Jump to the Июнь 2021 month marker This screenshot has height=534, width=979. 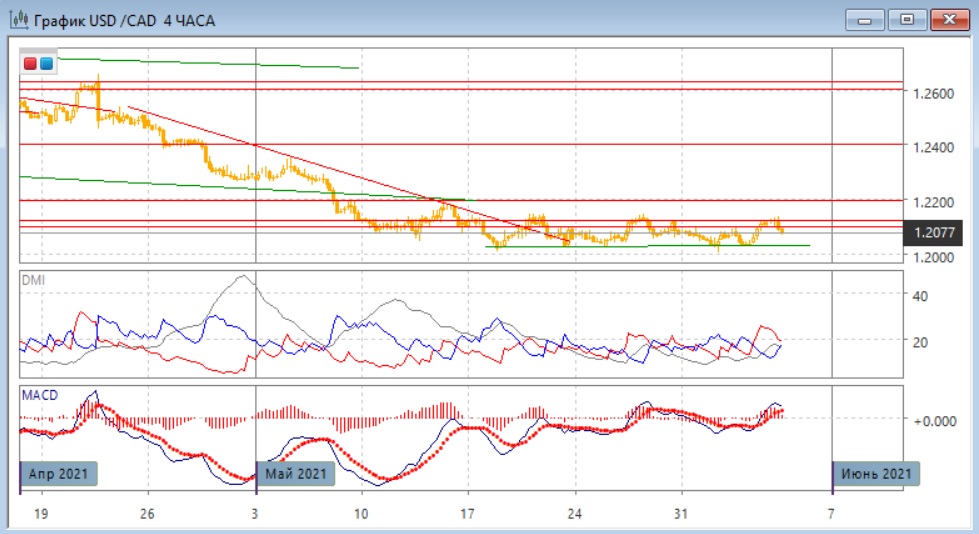875,473
